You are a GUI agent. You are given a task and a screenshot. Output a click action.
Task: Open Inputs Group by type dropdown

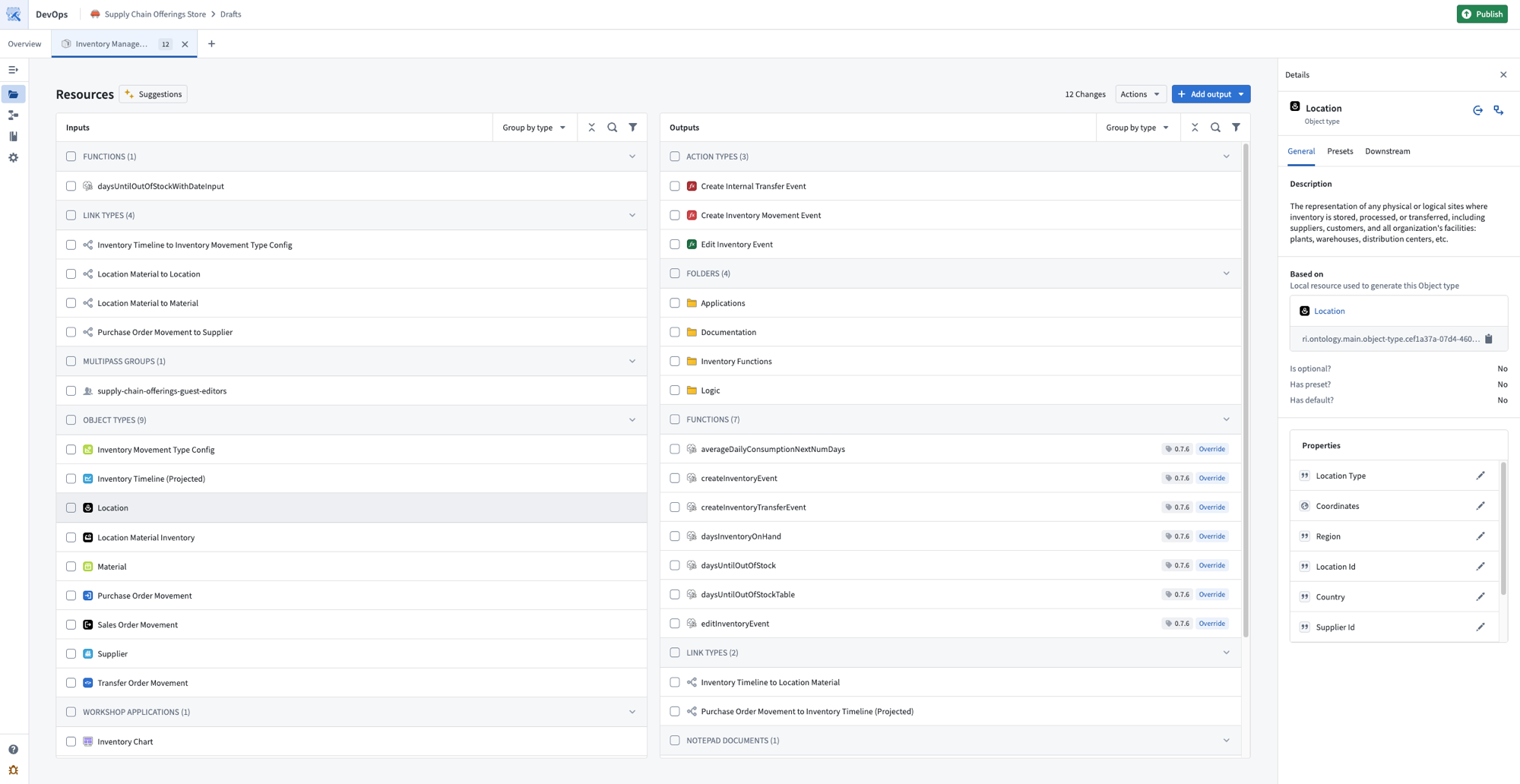click(x=534, y=128)
